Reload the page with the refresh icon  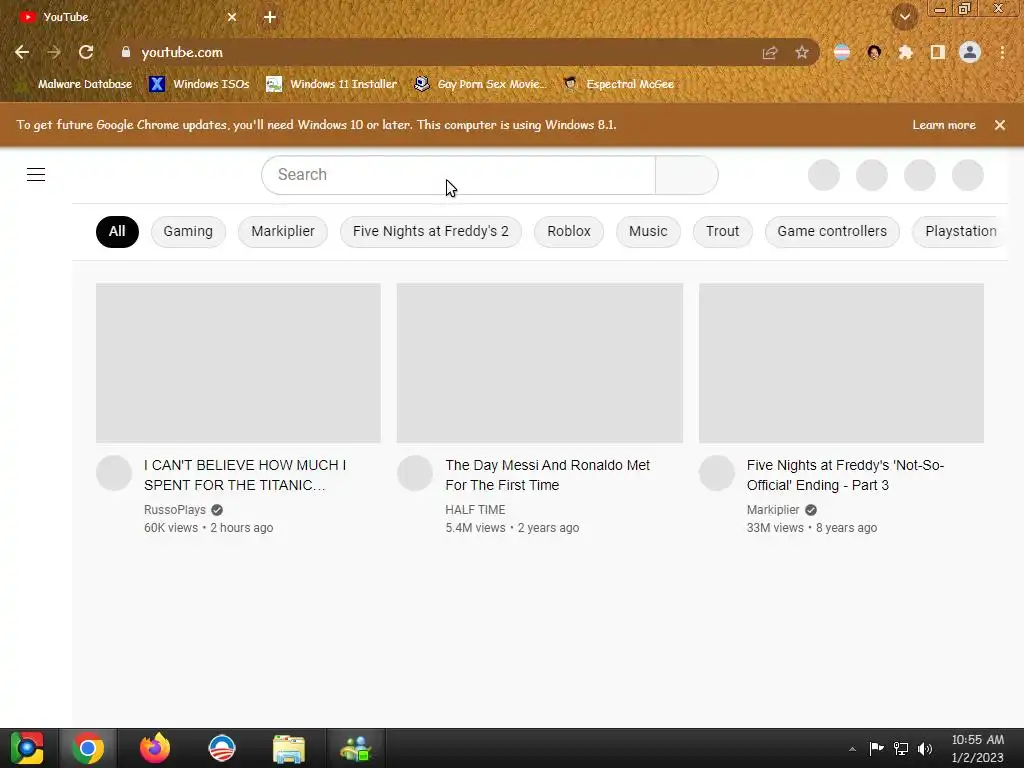point(86,52)
